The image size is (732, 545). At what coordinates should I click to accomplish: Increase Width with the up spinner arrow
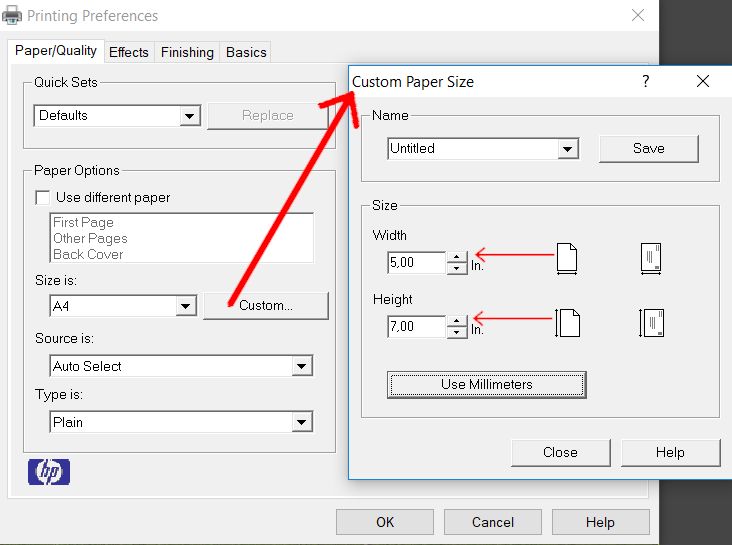[x=457, y=257]
